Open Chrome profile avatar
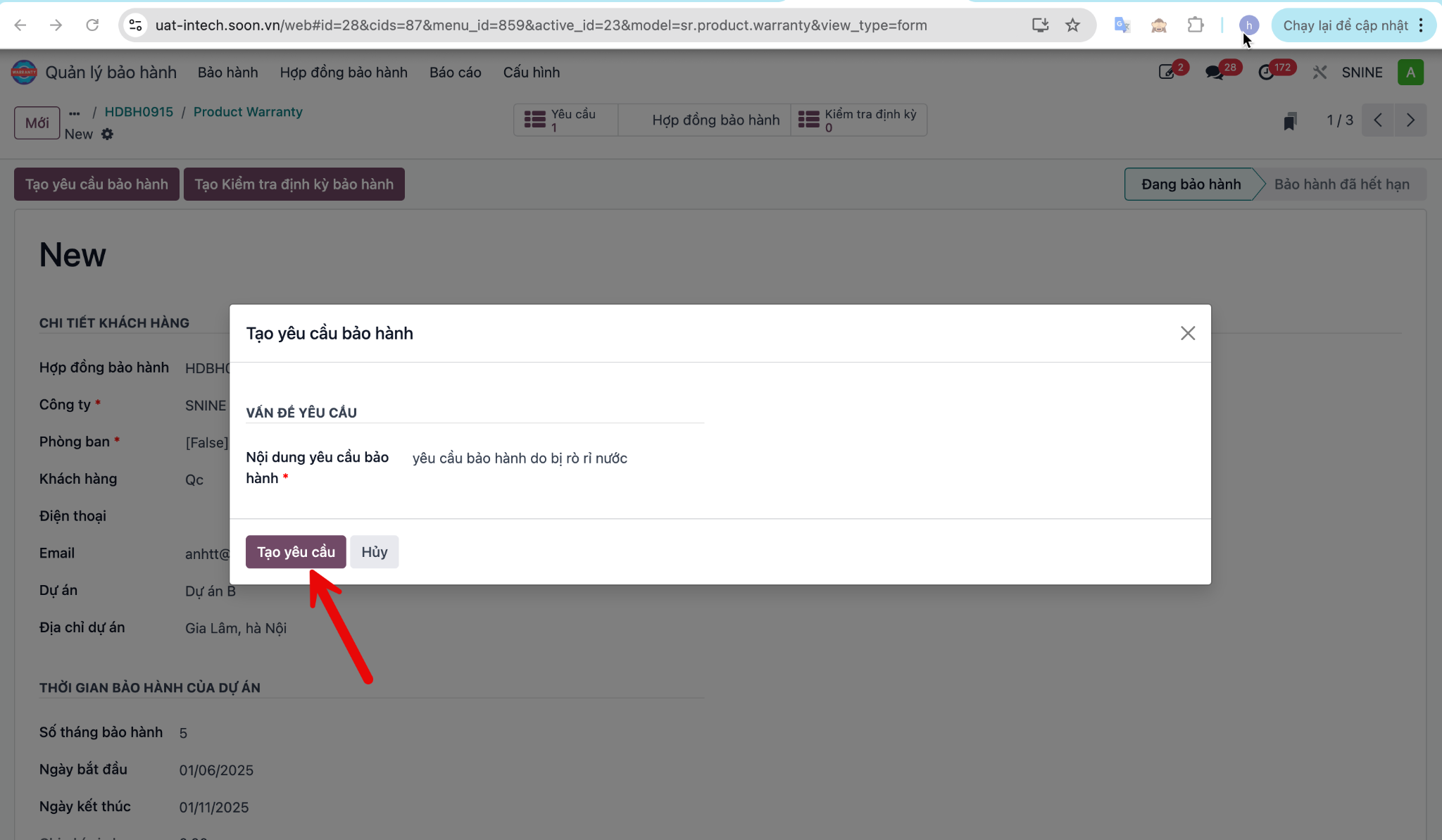 coord(1248,25)
